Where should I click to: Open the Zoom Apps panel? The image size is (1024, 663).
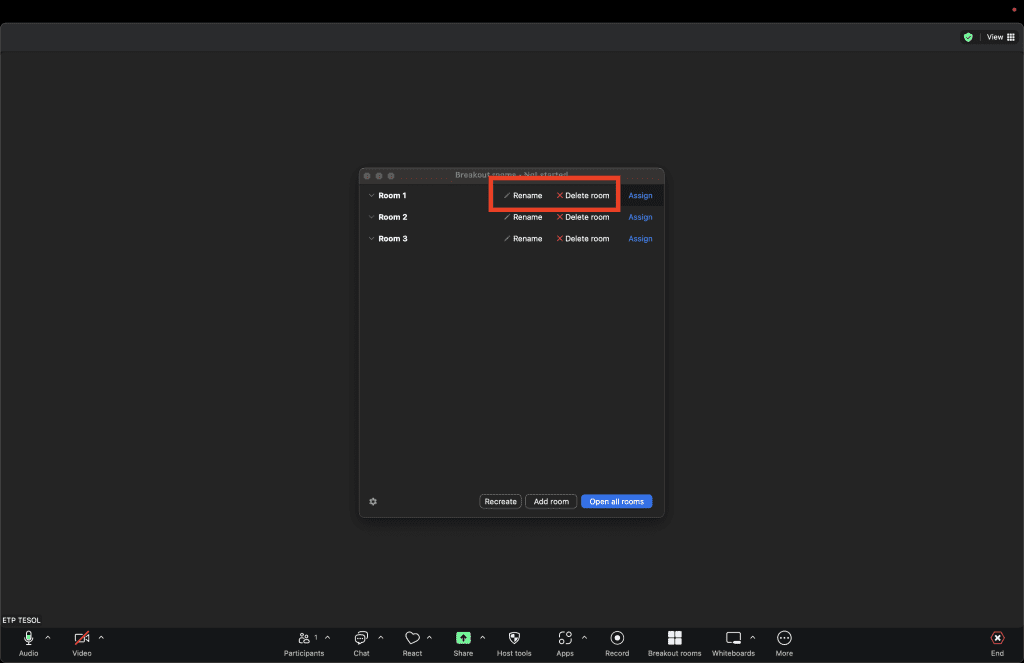[565, 640]
